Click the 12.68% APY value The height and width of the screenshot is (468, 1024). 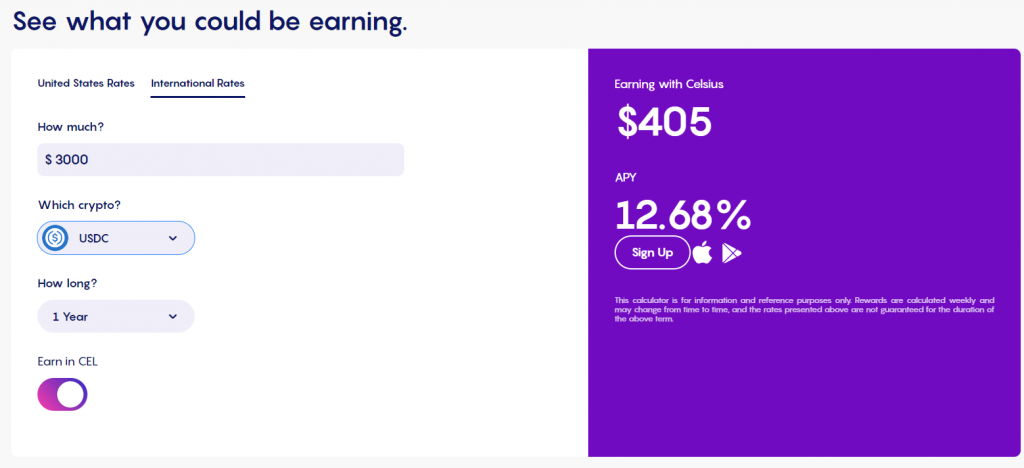point(683,215)
